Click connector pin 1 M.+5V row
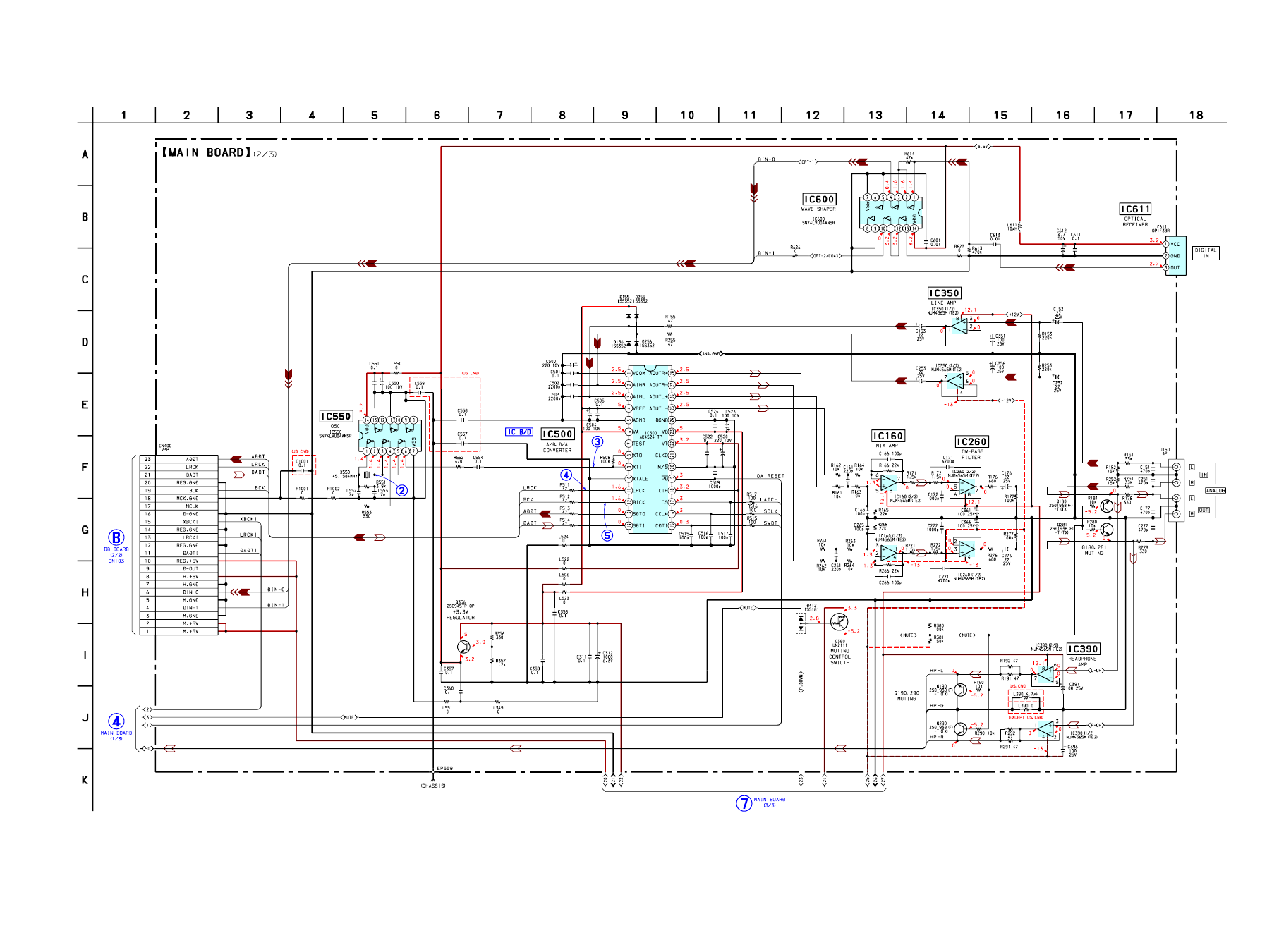 tap(178, 632)
